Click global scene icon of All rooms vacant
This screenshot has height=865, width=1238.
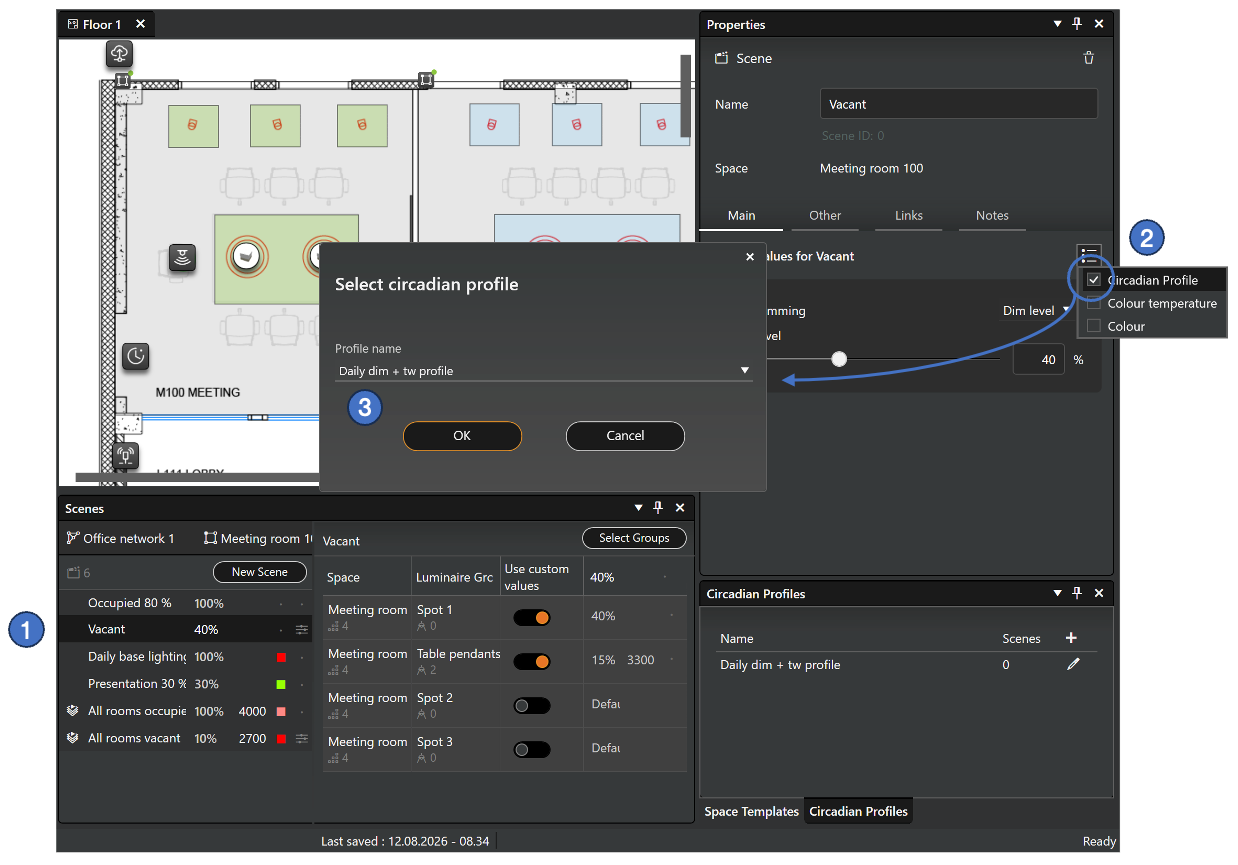72,738
